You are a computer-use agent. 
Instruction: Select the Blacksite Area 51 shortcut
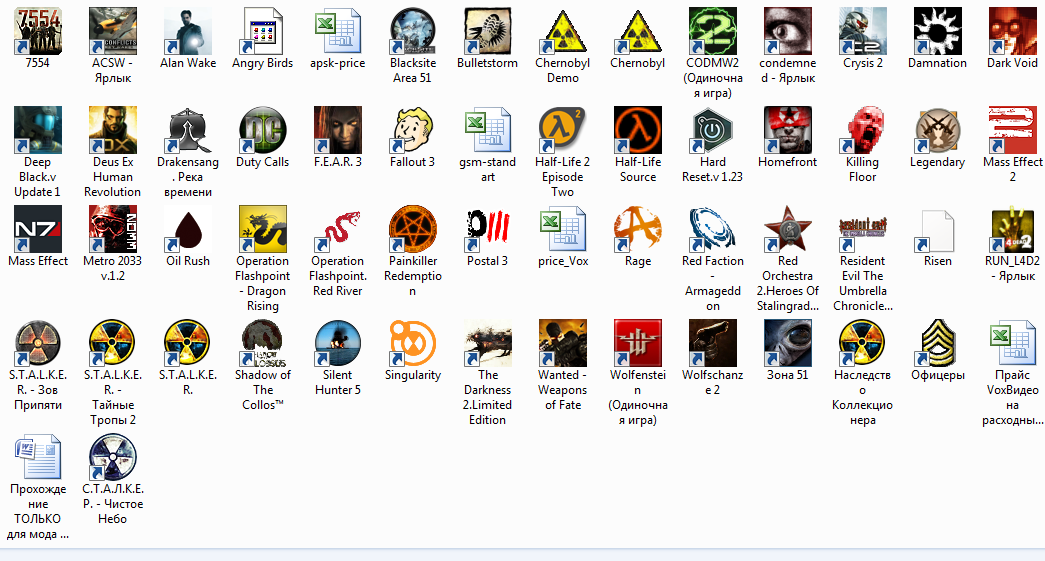tap(413, 31)
